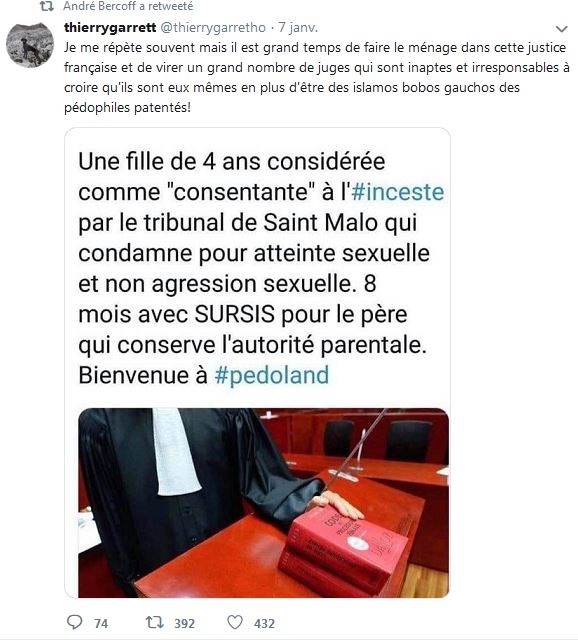Open the courtroom photo with red books

(263, 503)
